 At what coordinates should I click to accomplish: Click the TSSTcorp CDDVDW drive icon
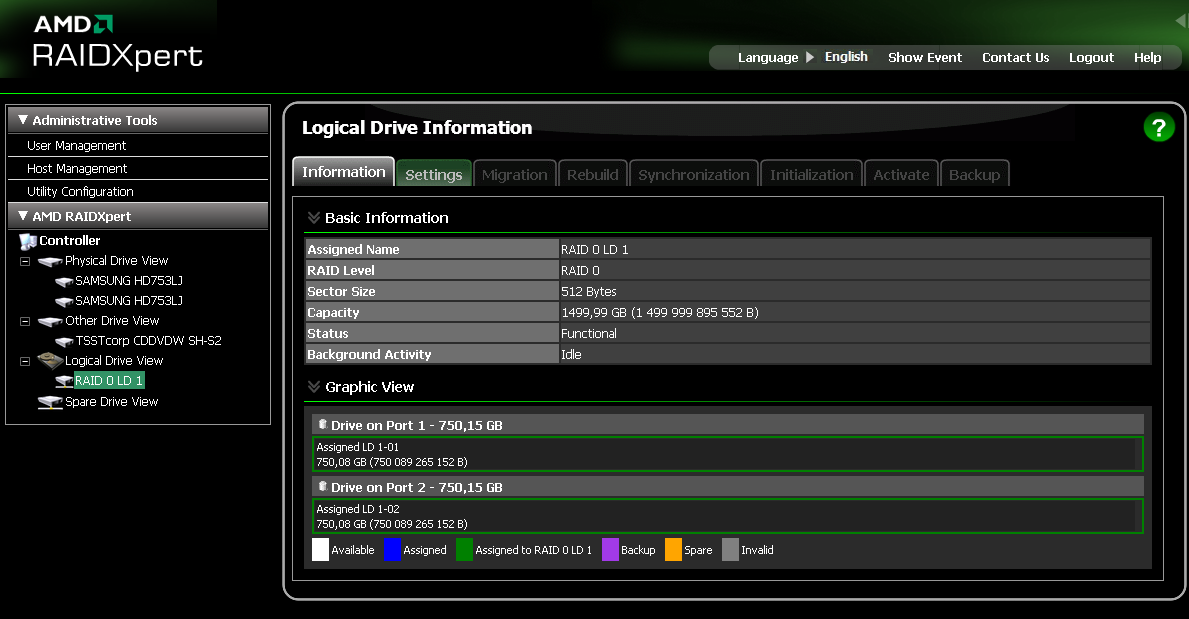click(x=64, y=342)
